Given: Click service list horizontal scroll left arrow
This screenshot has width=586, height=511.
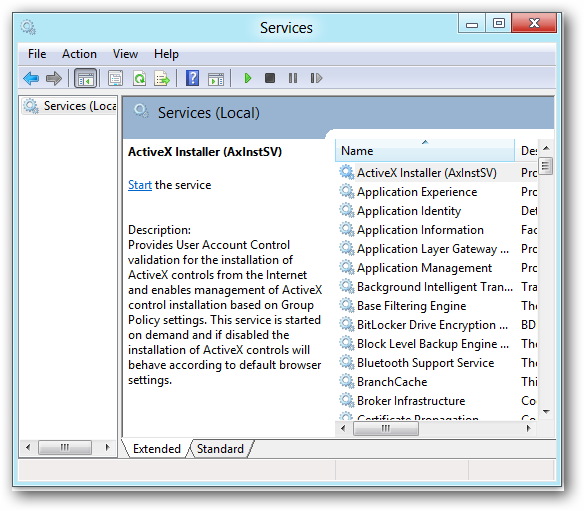Looking at the screenshot, I should (x=343, y=428).
